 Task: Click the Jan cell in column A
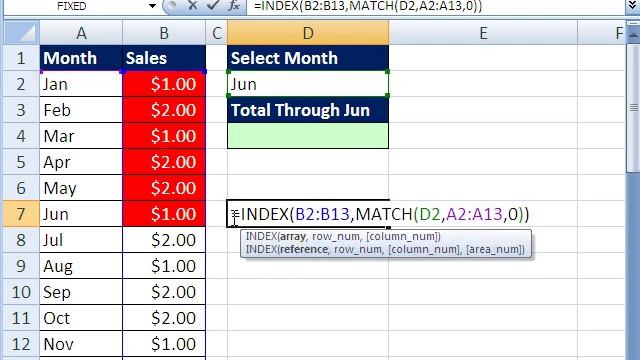pos(81,84)
